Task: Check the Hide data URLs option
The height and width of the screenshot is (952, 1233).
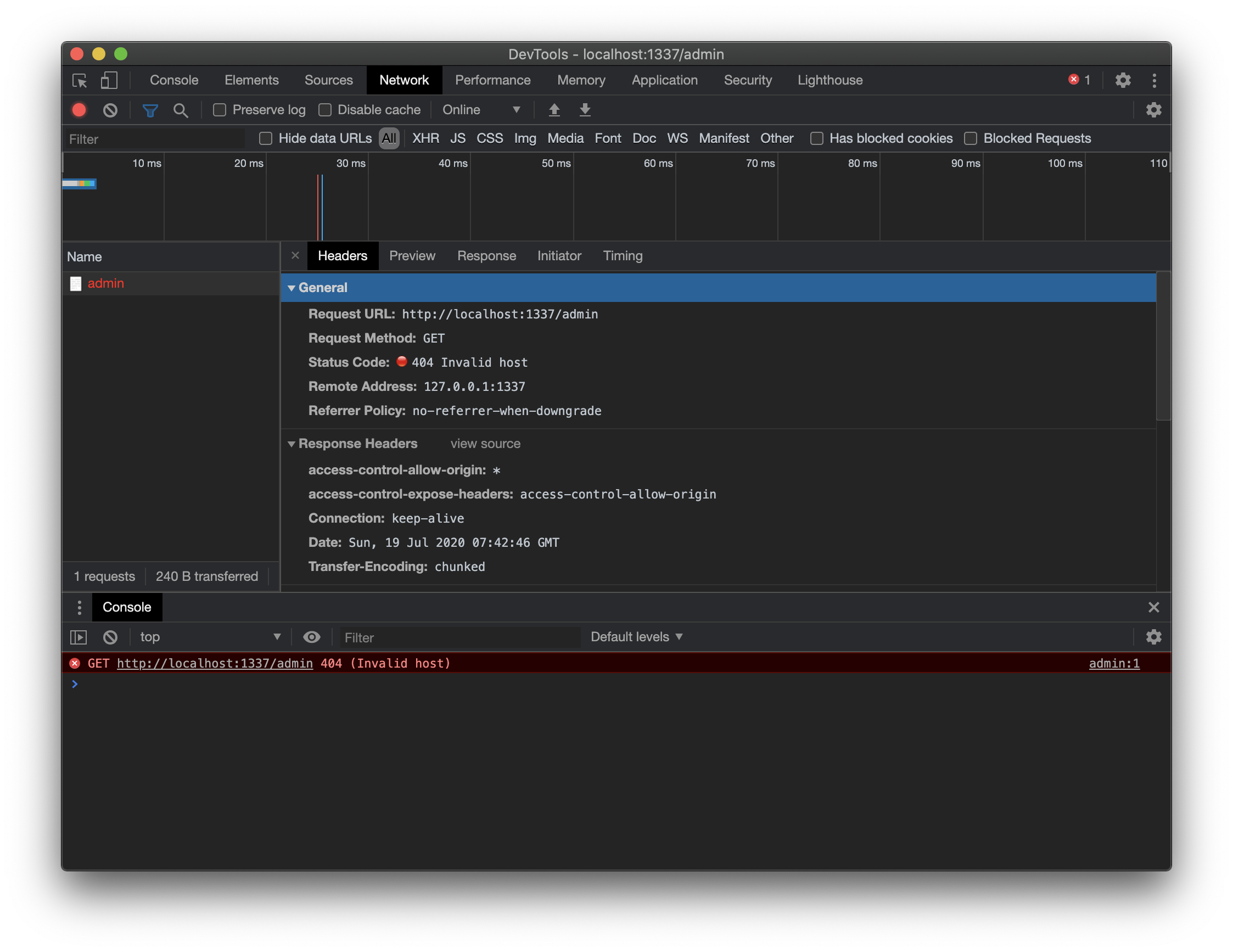Action: tap(265, 138)
